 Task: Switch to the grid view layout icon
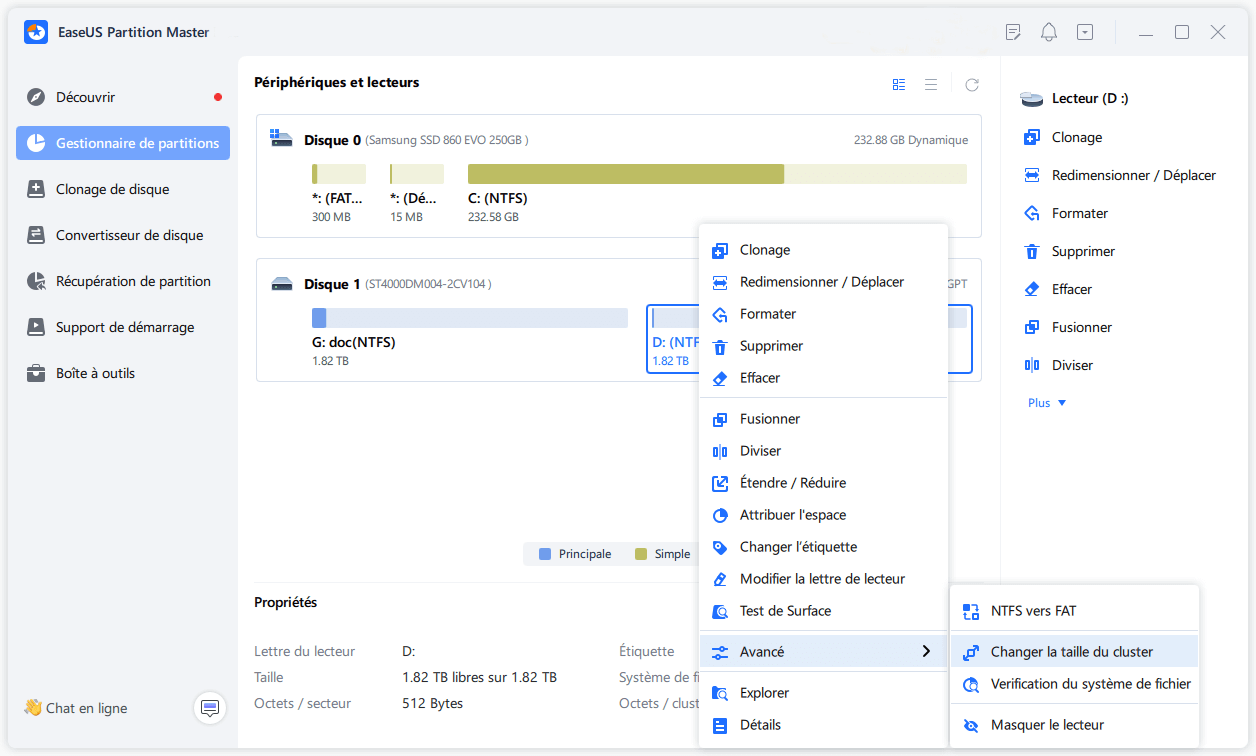pos(899,85)
